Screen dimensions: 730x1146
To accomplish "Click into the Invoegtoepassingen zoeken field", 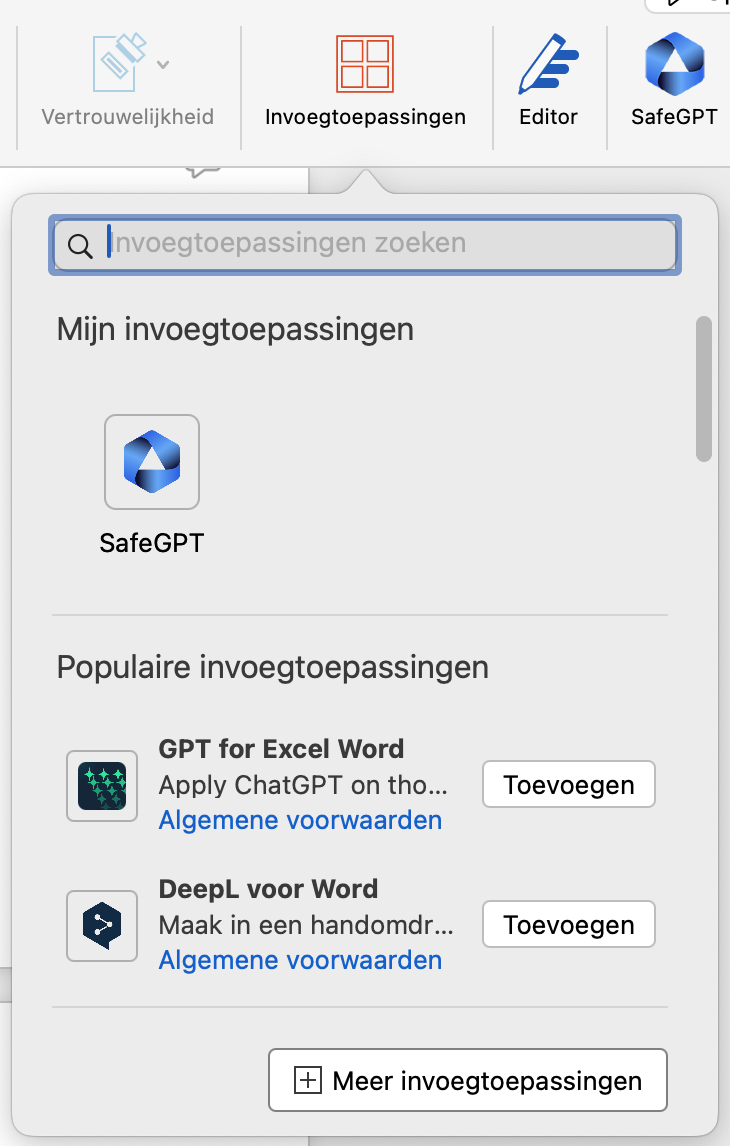I will pos(365,245).
